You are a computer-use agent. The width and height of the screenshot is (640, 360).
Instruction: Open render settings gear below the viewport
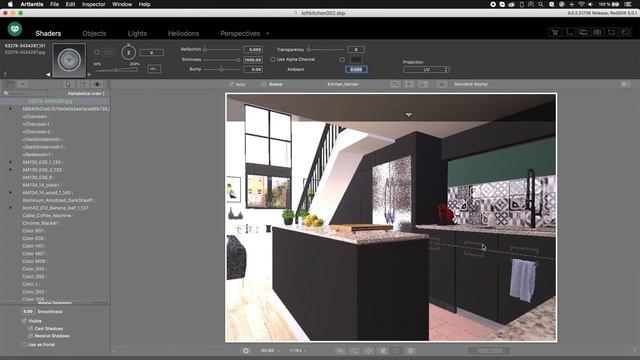tap(246, 351)
